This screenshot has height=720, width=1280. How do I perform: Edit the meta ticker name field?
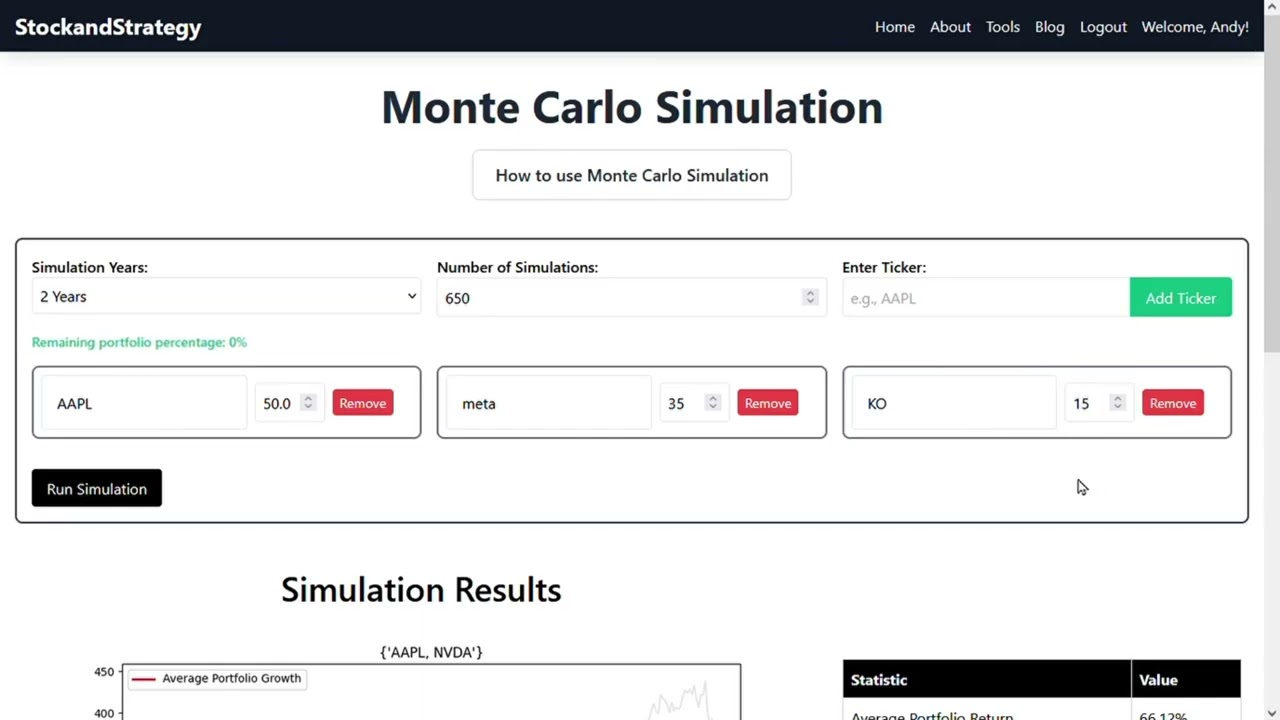coord(549,403)
